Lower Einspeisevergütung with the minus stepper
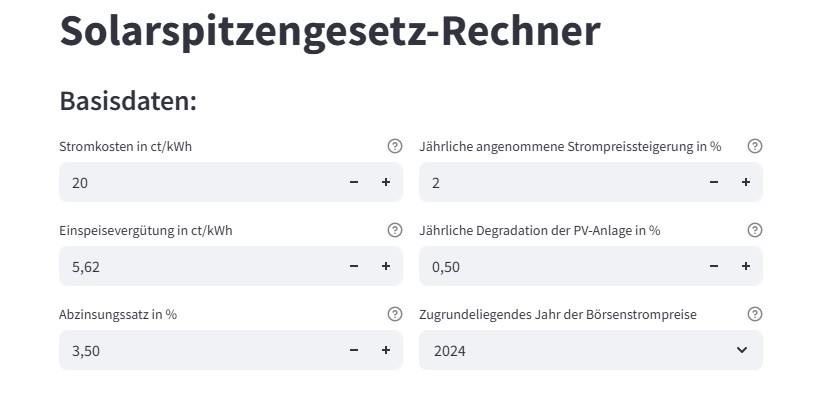840x395 pixels. pos(354,266)
